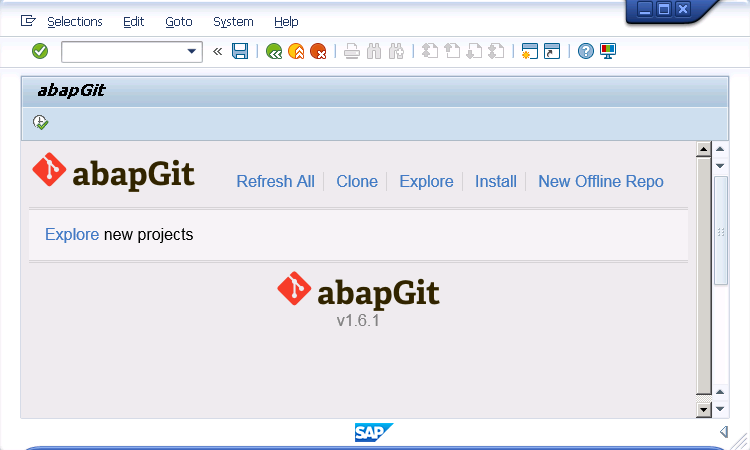Click the Save floppy disk icon
Screen dimensions: 750x450
(240, 51)
